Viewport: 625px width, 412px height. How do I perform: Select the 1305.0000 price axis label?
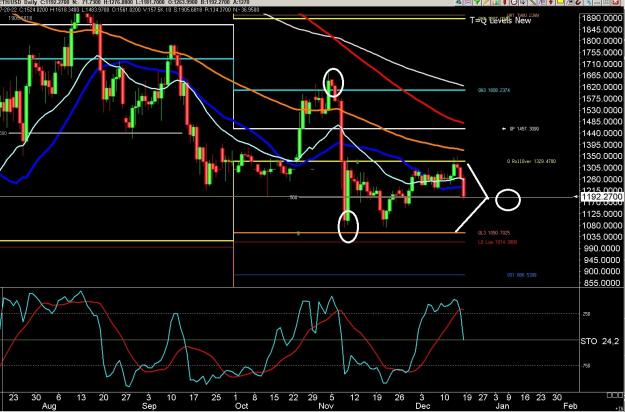coord(602,168)
